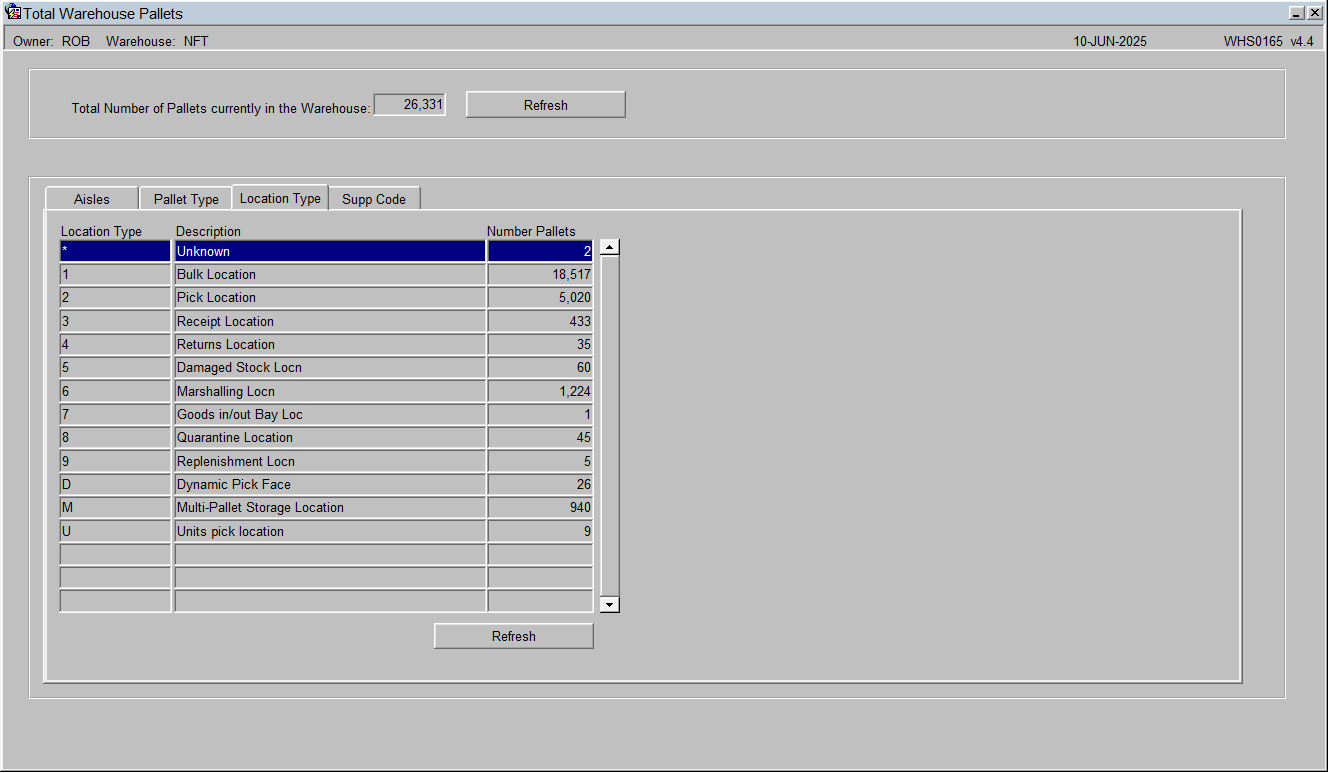Minimize the Total Warehouse Pallets window
This screenshot has height=773, width=1332.
pyautogui.click(x=1297, y=13)
